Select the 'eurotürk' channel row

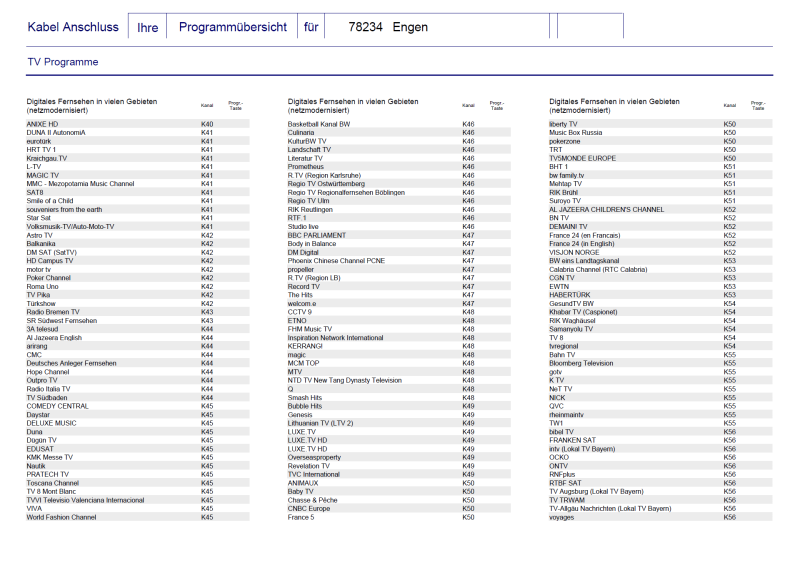138,141
